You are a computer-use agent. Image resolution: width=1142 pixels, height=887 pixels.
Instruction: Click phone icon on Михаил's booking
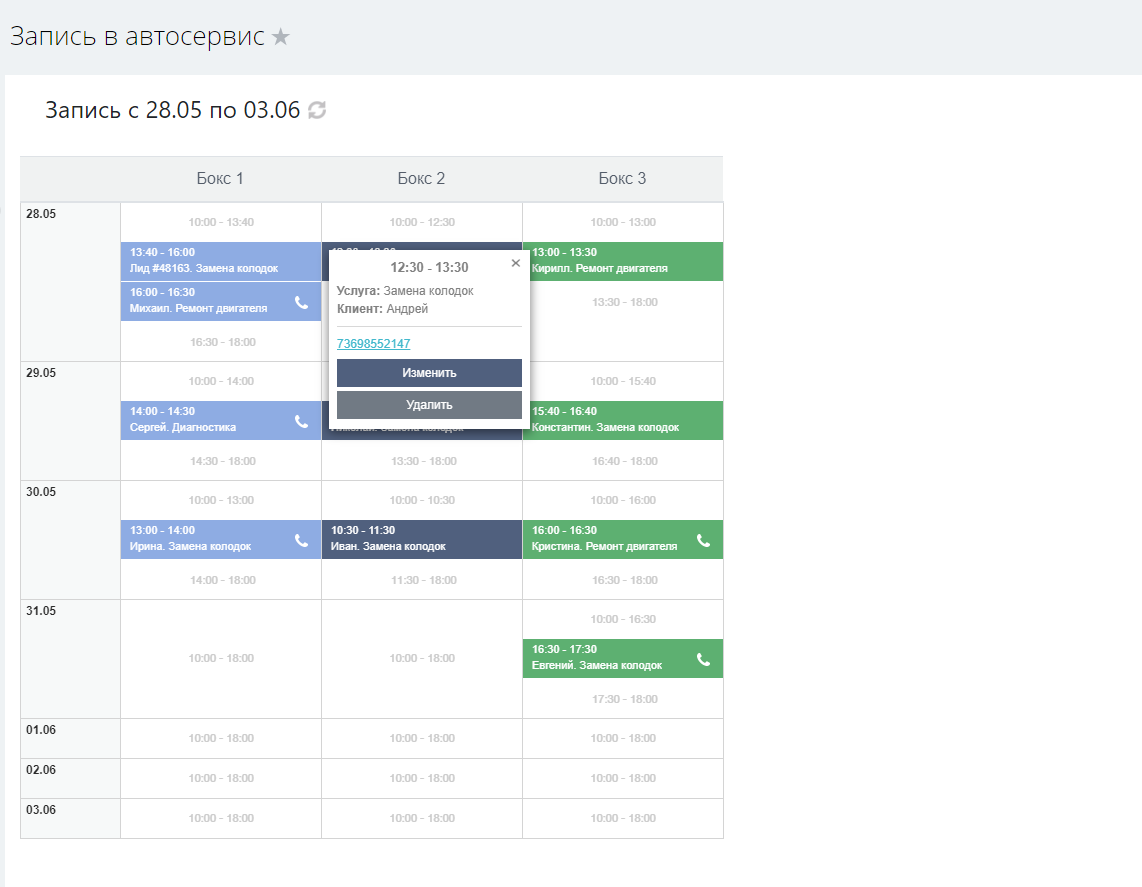tap(301, 302)
